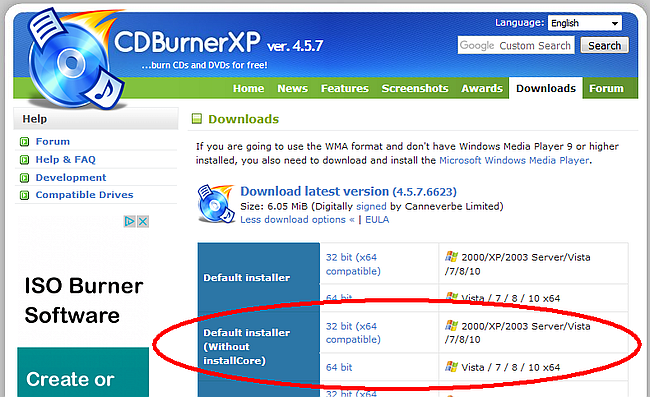Click Windows flag icon in first 2000/XP row
Screen dimensions: 650x397
(x=451, y=257)
